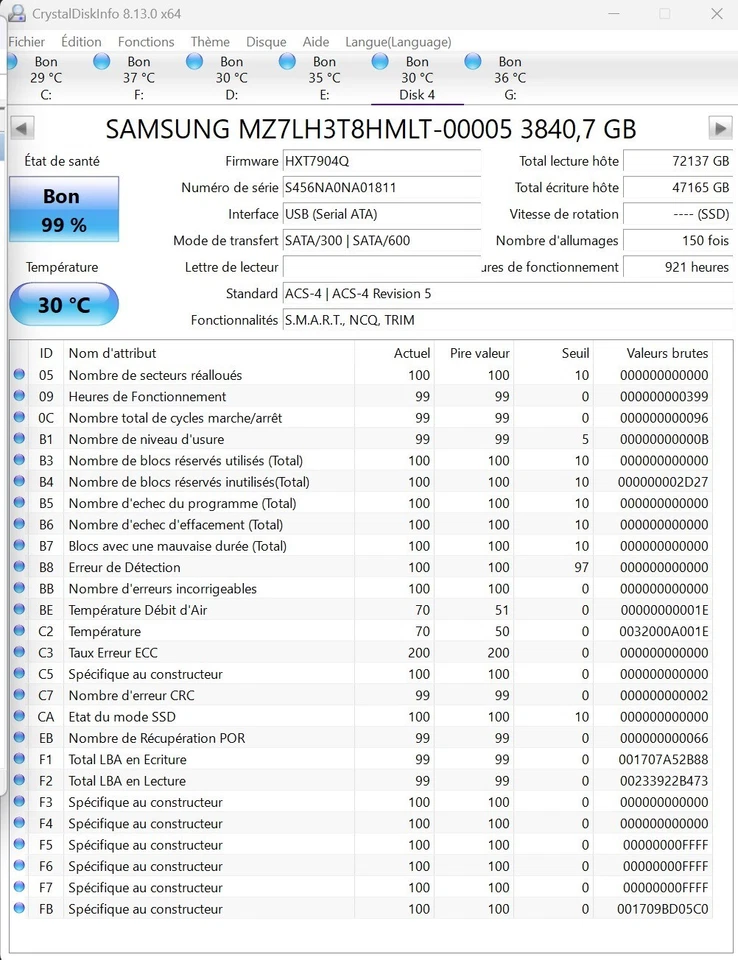Image resolution: width=738 pixels, height=960 pixels.
Task: Click the D: drive blue status orb
Action: 194,61
